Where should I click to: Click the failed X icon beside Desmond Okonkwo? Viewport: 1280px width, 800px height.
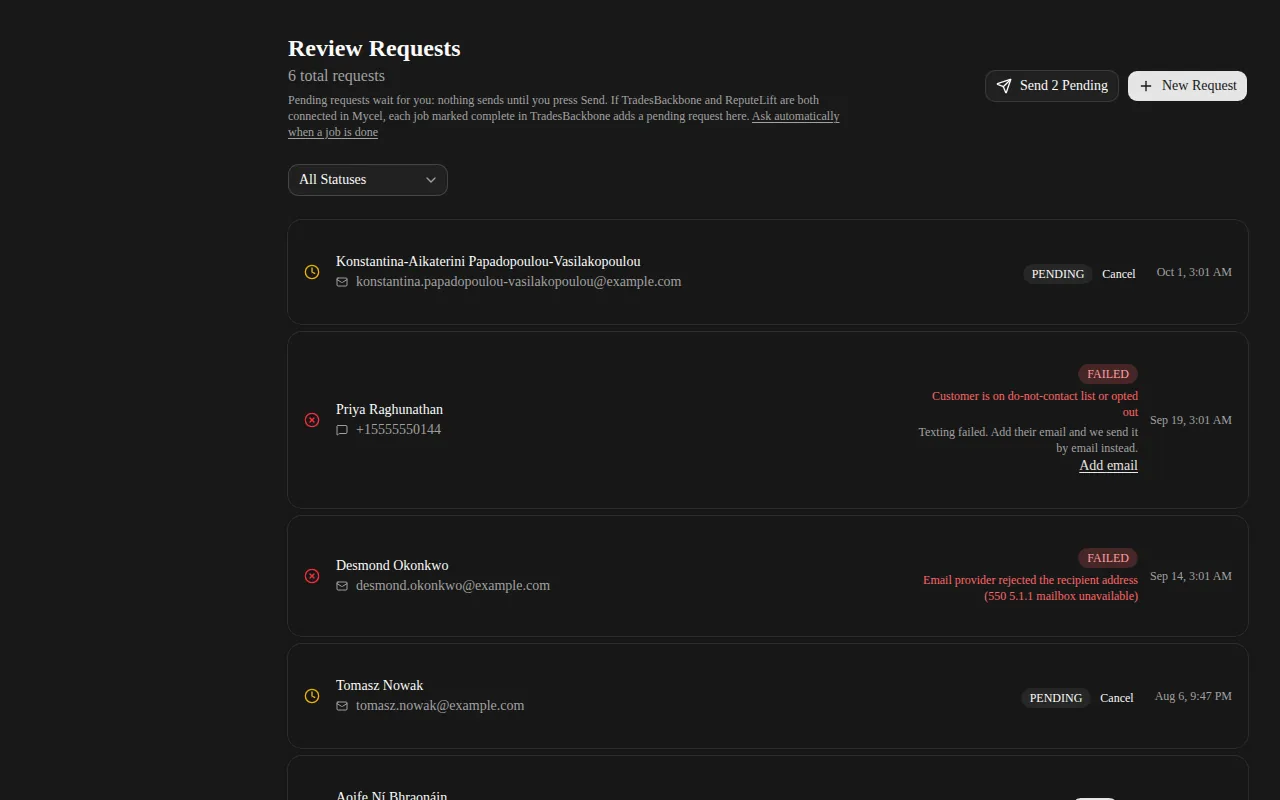[x=312, y=576]
